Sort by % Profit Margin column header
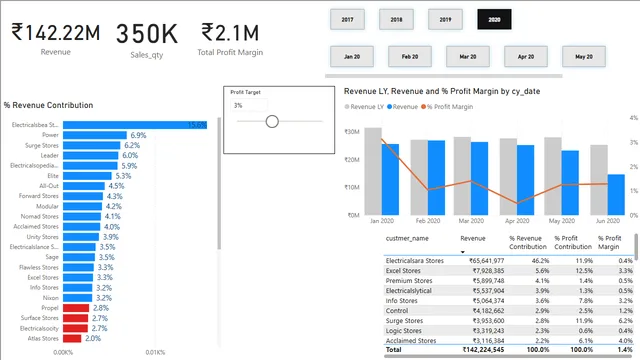 pyautogui.click(x=609, y=242)
